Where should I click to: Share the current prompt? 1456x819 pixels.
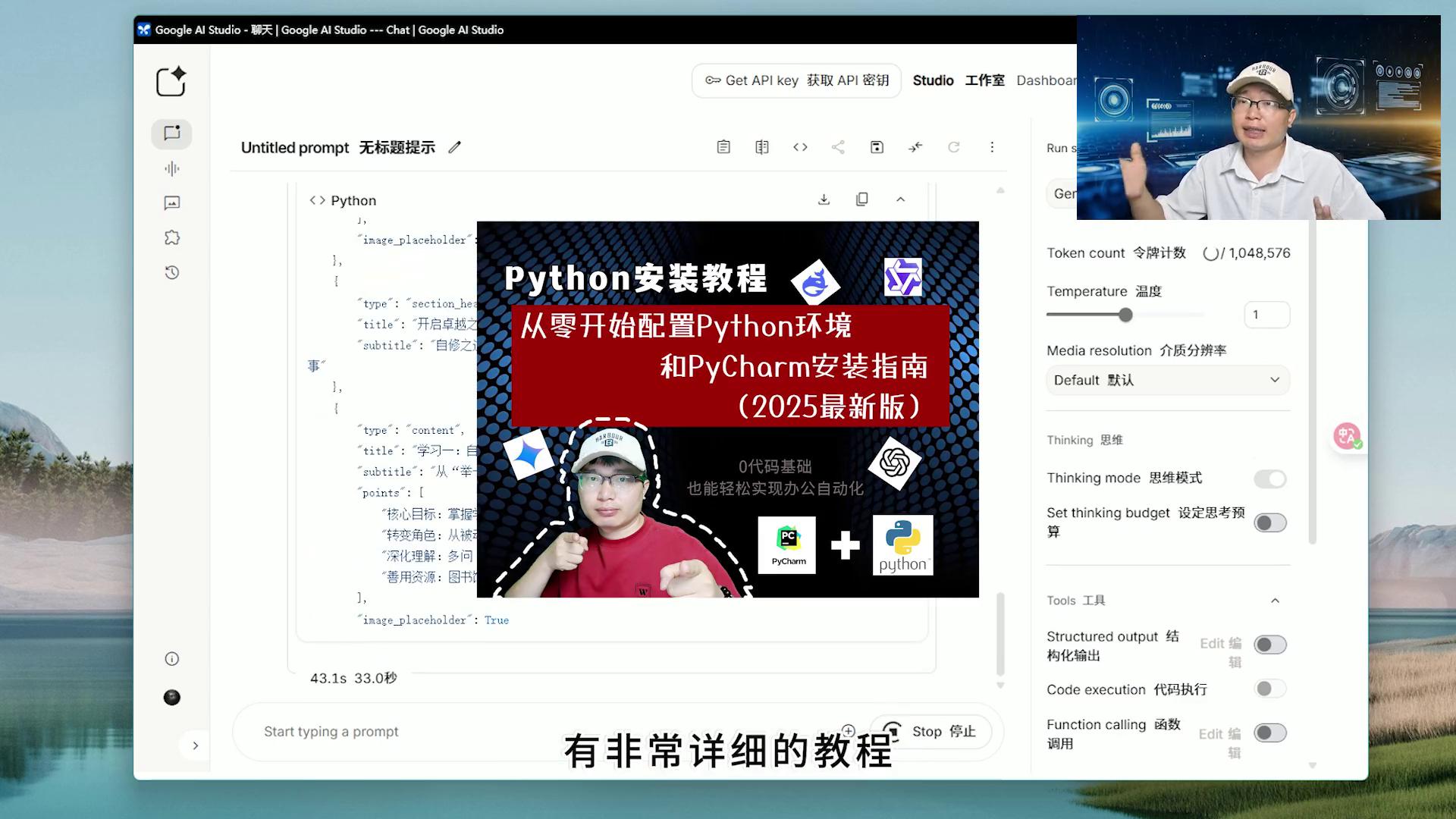[838, 147]
